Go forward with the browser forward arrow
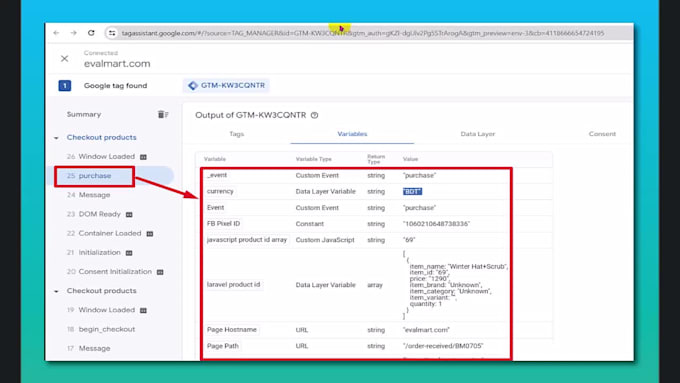 click(73, 33)
